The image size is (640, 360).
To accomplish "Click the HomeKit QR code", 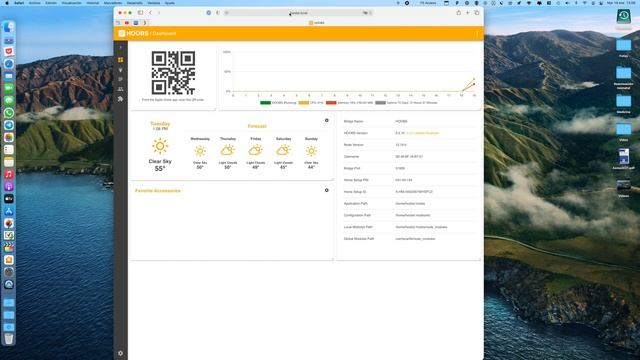I will pyautogui.click(x=173, y=73).
